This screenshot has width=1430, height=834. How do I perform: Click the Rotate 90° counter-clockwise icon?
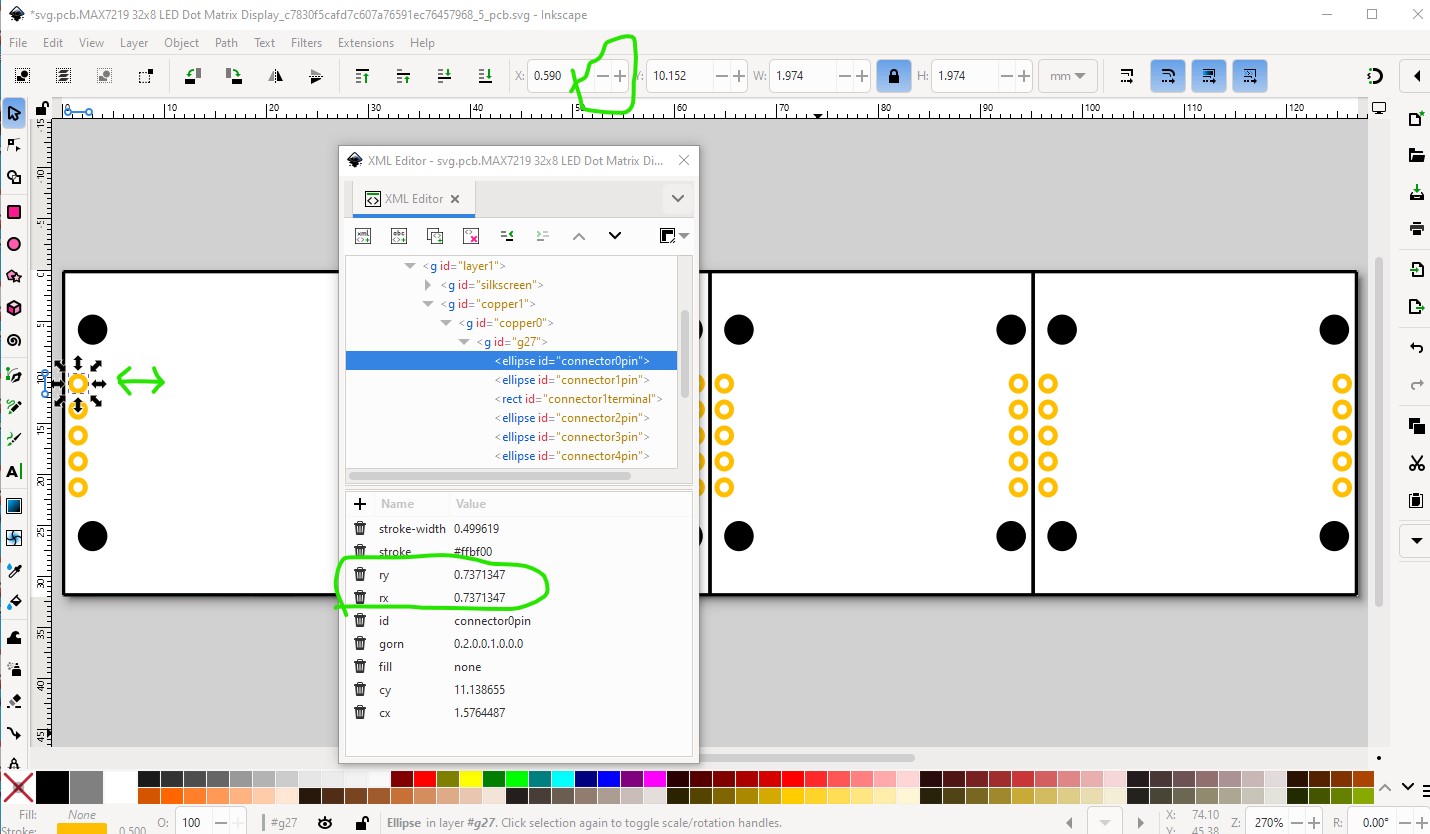point(194,76)
